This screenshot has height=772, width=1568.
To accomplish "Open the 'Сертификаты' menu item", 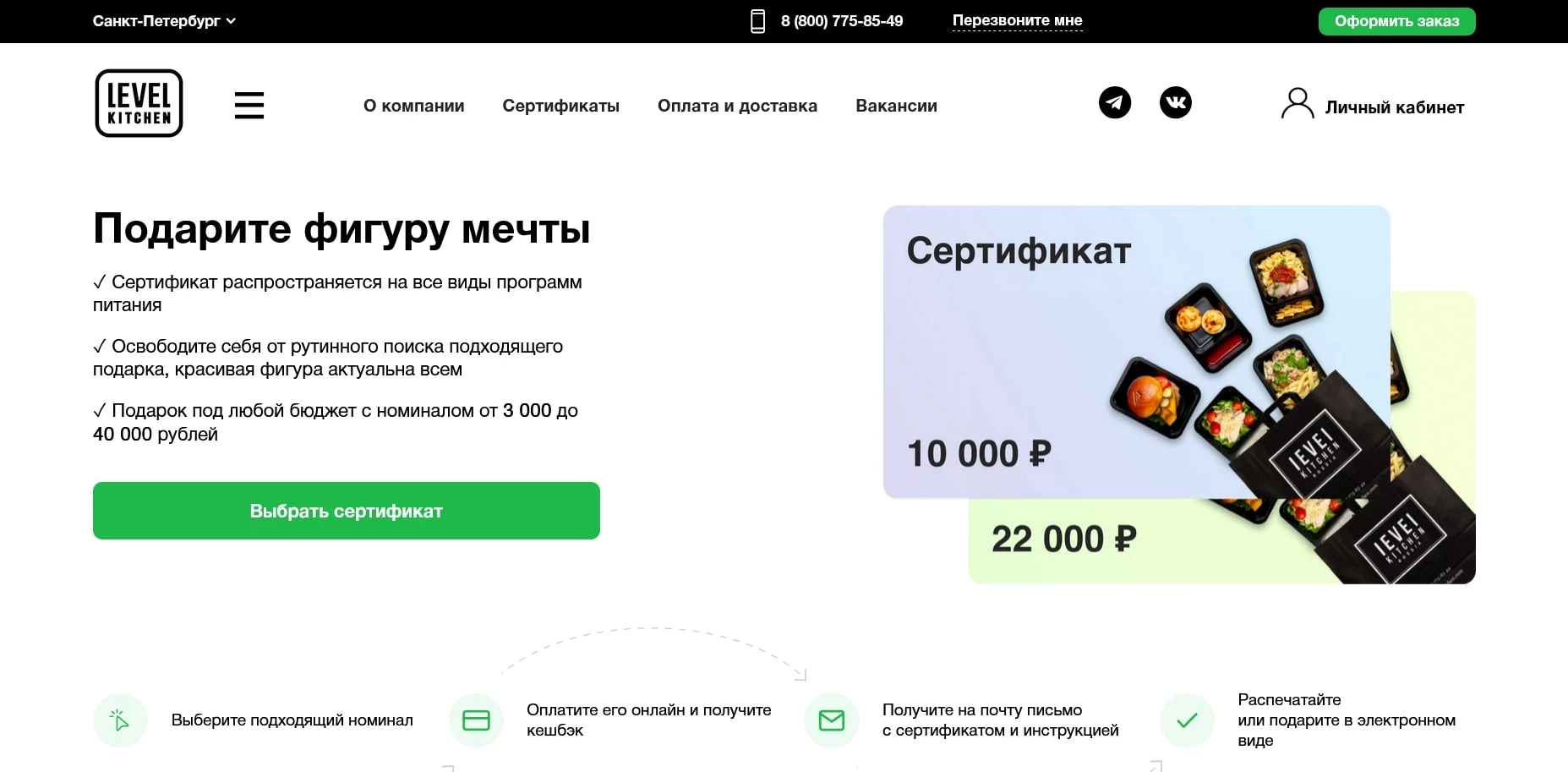I will click(x=561, y=106).
